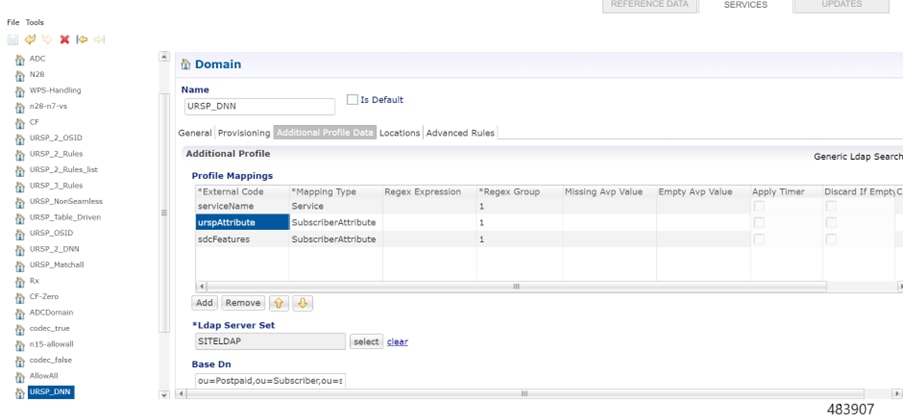
Task: Select the serviceName cell in Profile Mappings
Action: tap(242, 206)
